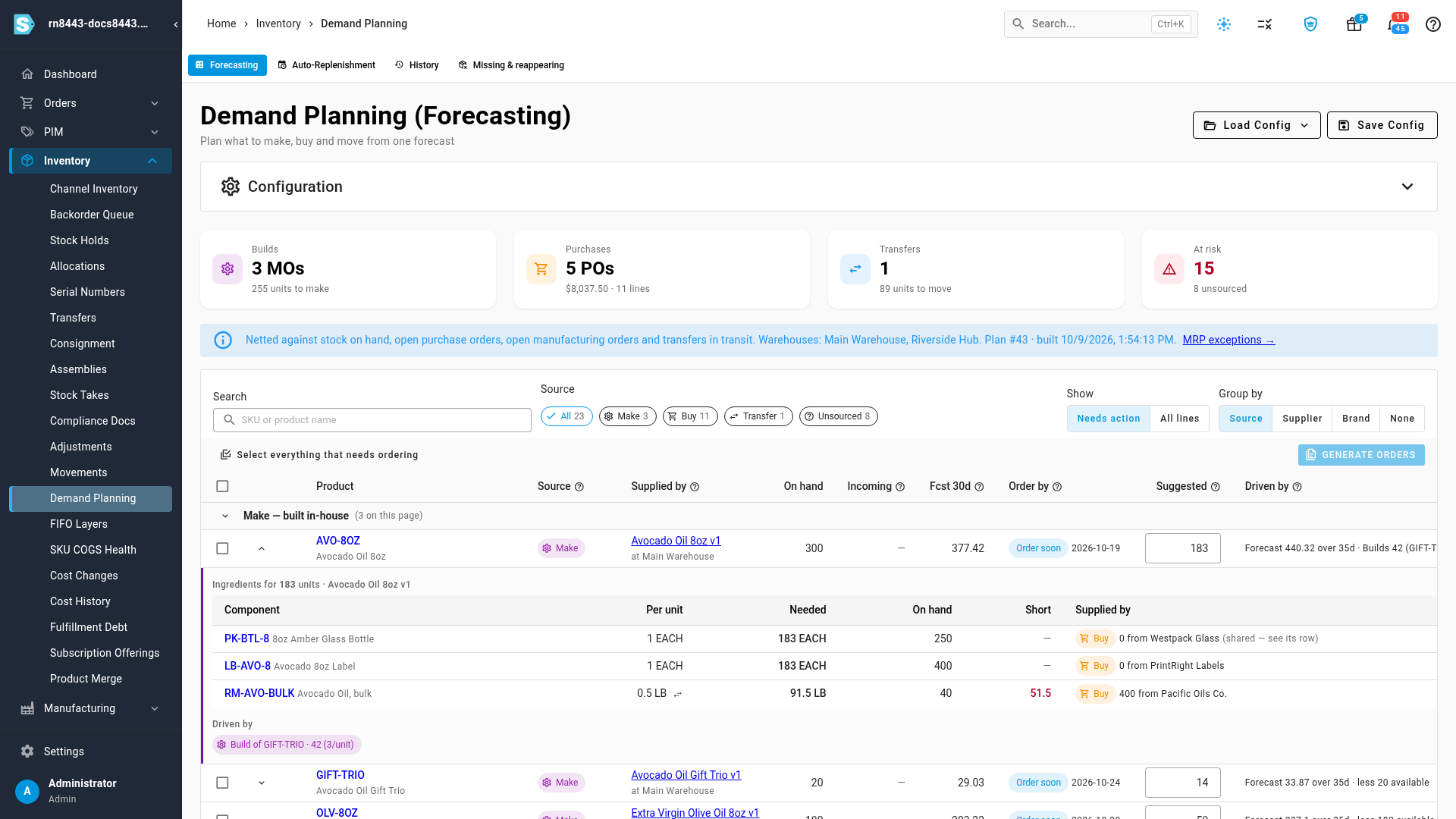Click the SKU or product name search field
1456x819 pixels.
pyautogui.click(x=372, y=420)
